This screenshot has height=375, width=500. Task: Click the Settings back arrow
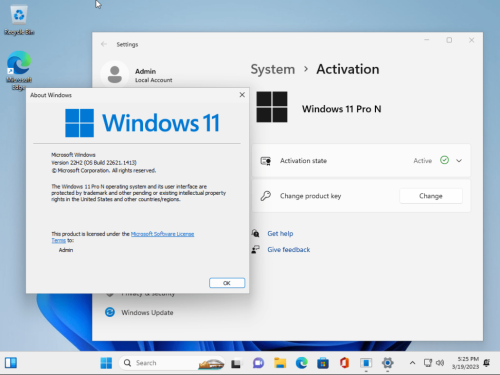point(104,44)
